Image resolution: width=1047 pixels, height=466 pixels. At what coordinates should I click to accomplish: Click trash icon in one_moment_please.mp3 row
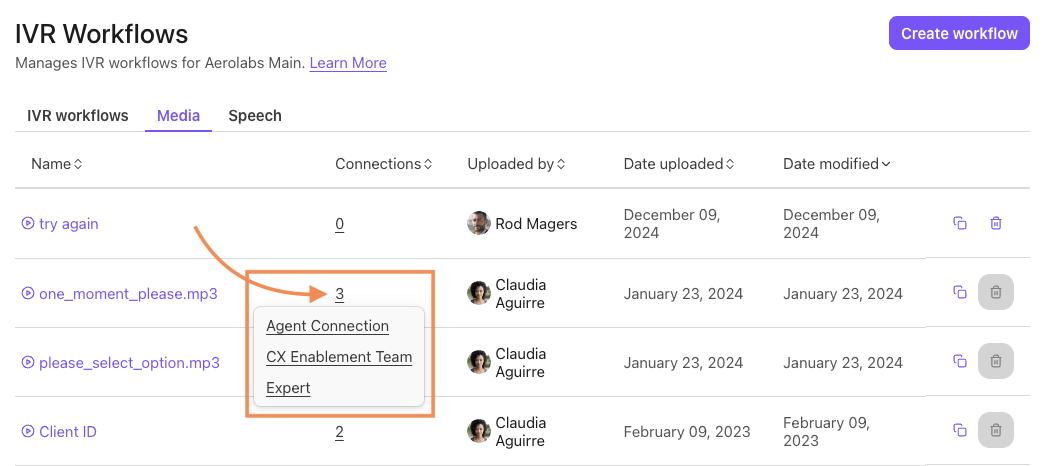point(996,292)
